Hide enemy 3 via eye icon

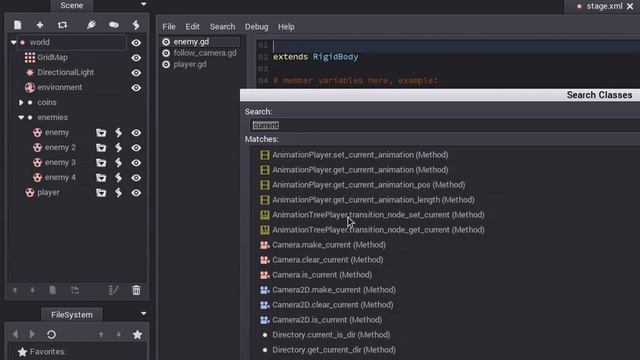[x=136, y=163]
